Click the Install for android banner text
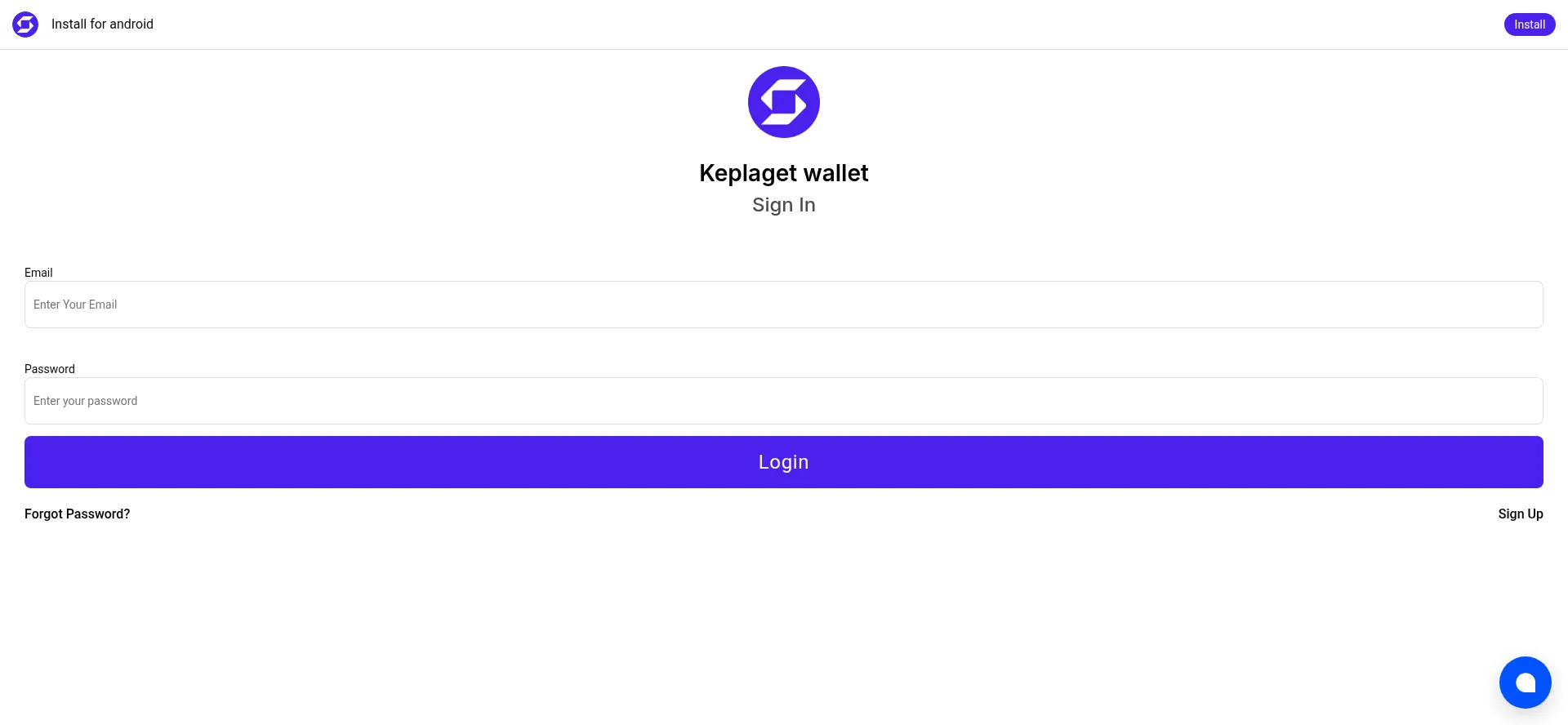 (x=102, y=24)
